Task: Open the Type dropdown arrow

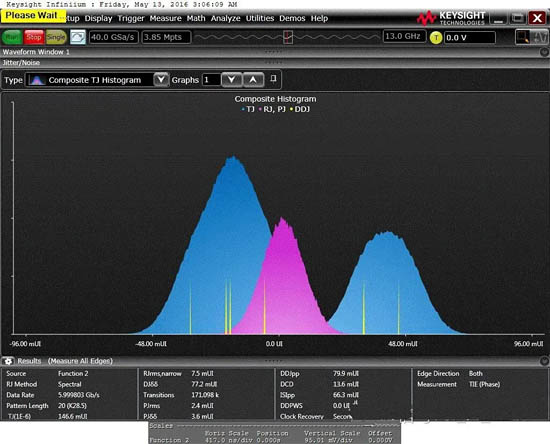Action: (161, 80)
